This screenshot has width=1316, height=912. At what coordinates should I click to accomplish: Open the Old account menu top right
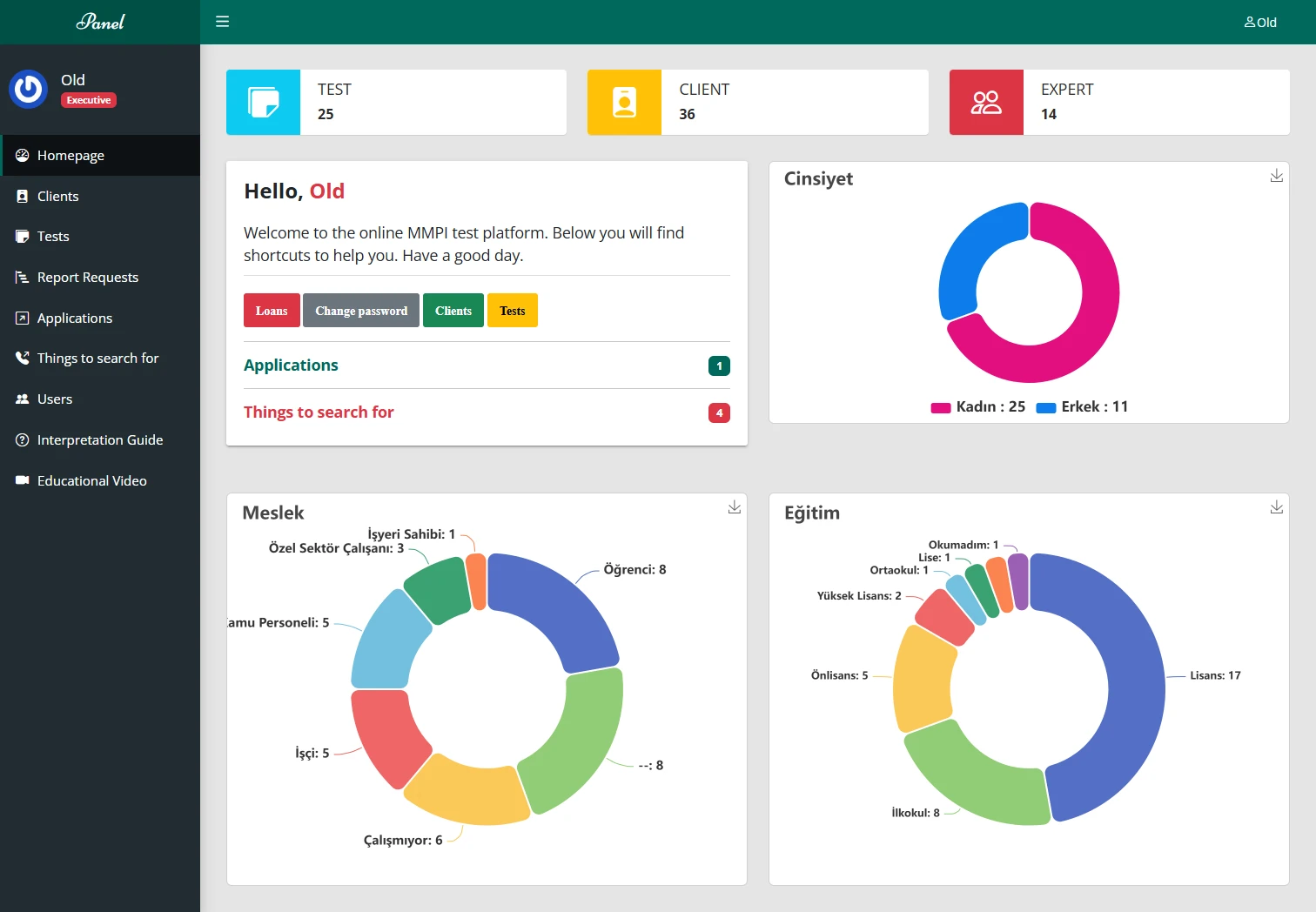(x=1259, y=22)
